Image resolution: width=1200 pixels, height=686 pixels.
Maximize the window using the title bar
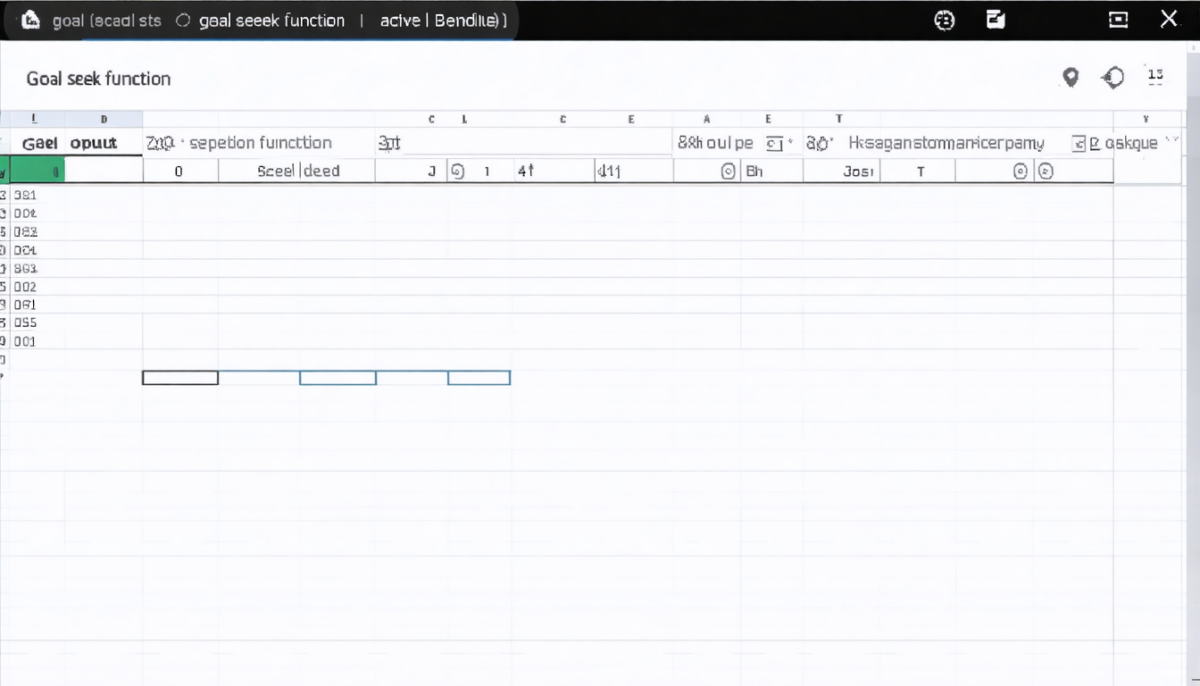pos(1118,19)
